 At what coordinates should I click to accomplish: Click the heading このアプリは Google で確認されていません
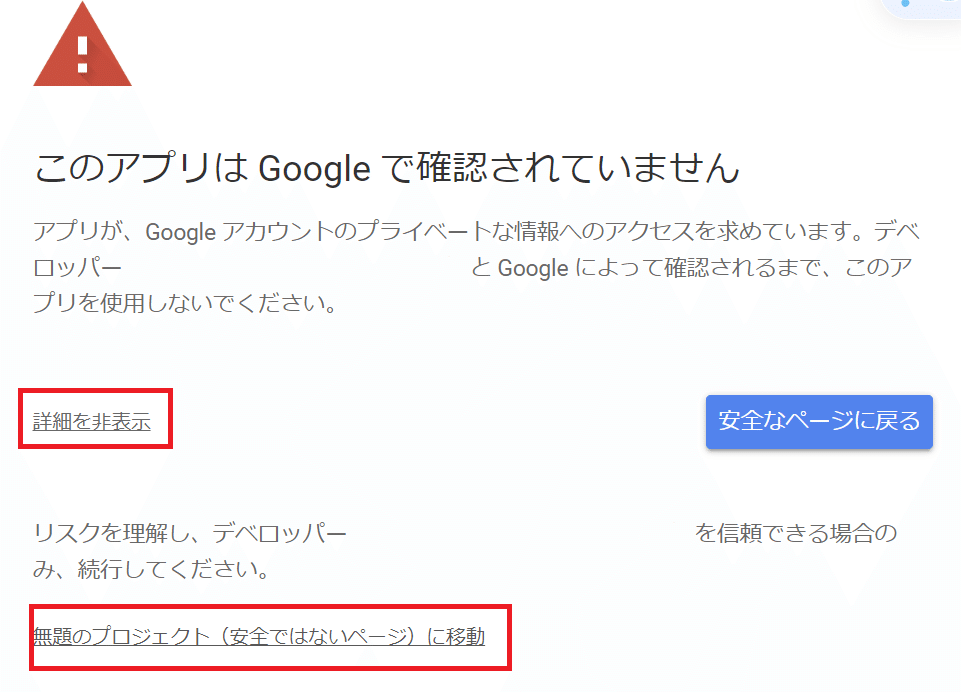pos(386,169)
